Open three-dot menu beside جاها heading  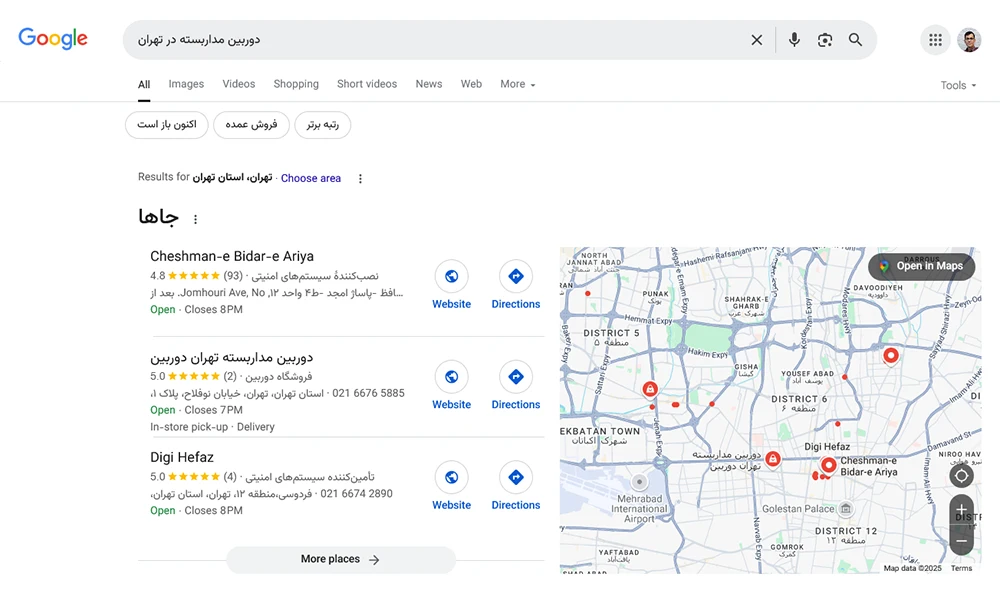(x=195, y=219)
